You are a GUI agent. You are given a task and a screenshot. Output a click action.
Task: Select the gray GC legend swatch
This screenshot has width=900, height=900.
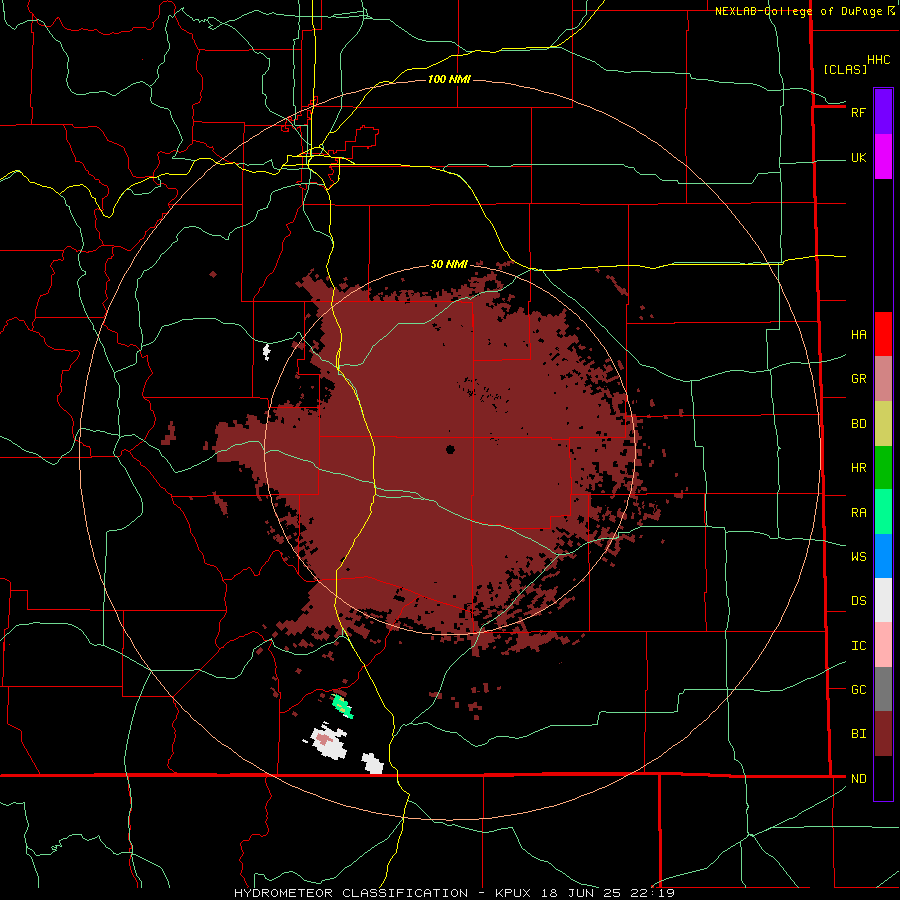click(x=883, y=689)
